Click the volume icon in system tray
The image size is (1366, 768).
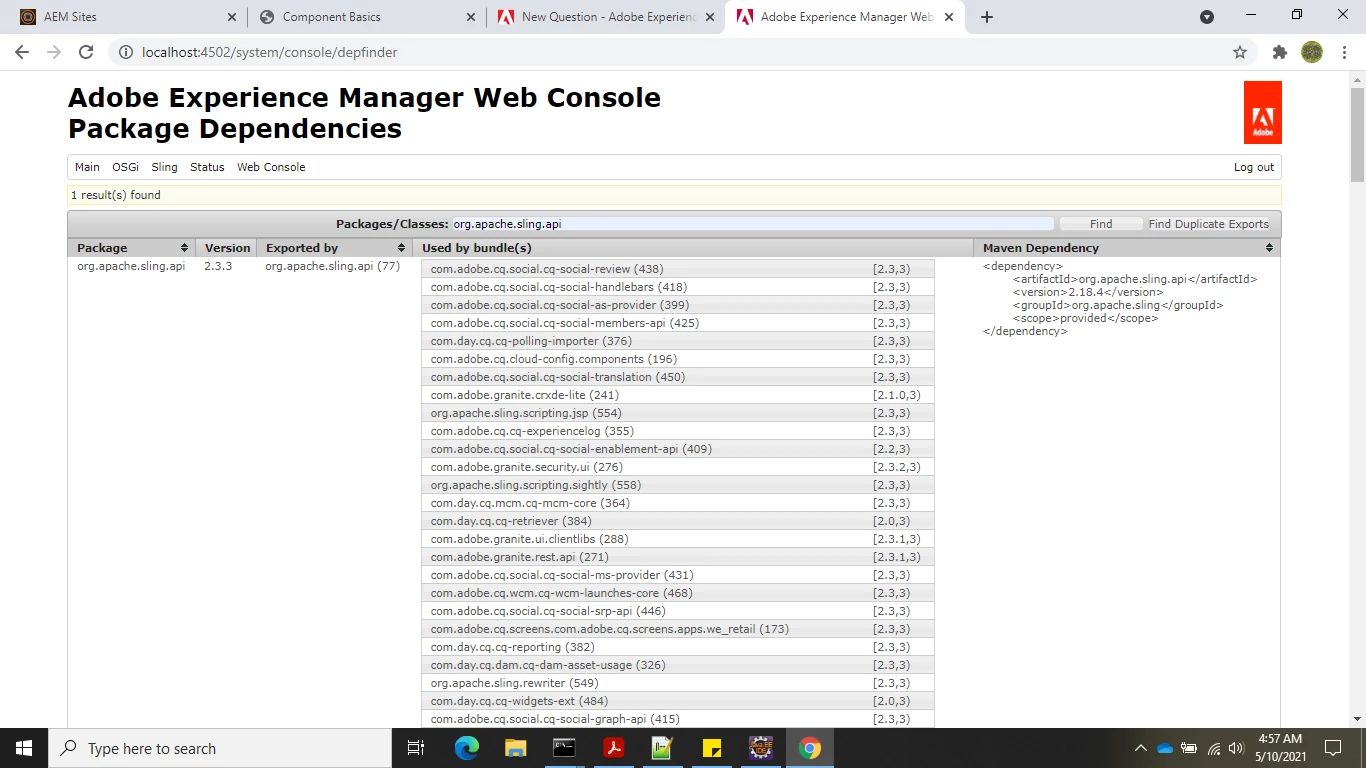coord(1236,748)
